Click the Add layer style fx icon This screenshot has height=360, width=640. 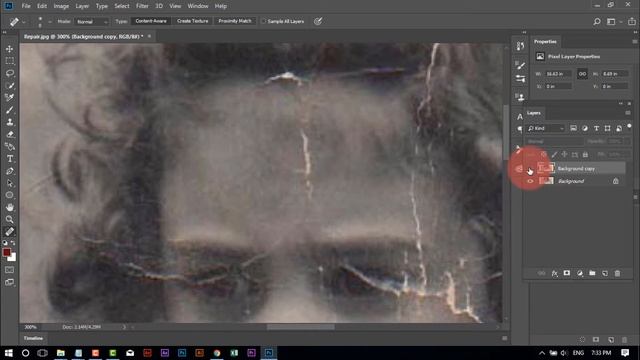coord(554,273)
